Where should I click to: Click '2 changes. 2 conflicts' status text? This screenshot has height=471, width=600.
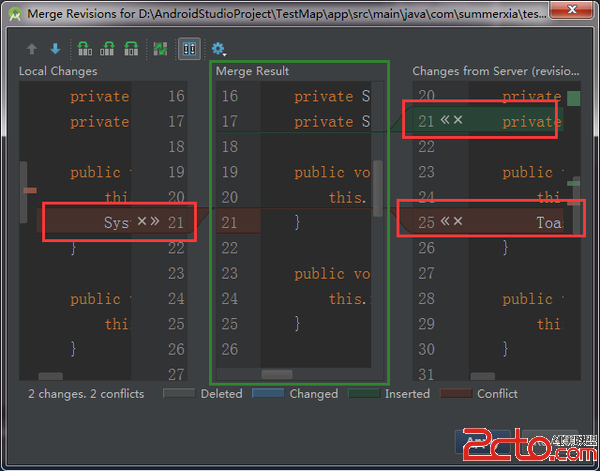coord(86,394)
